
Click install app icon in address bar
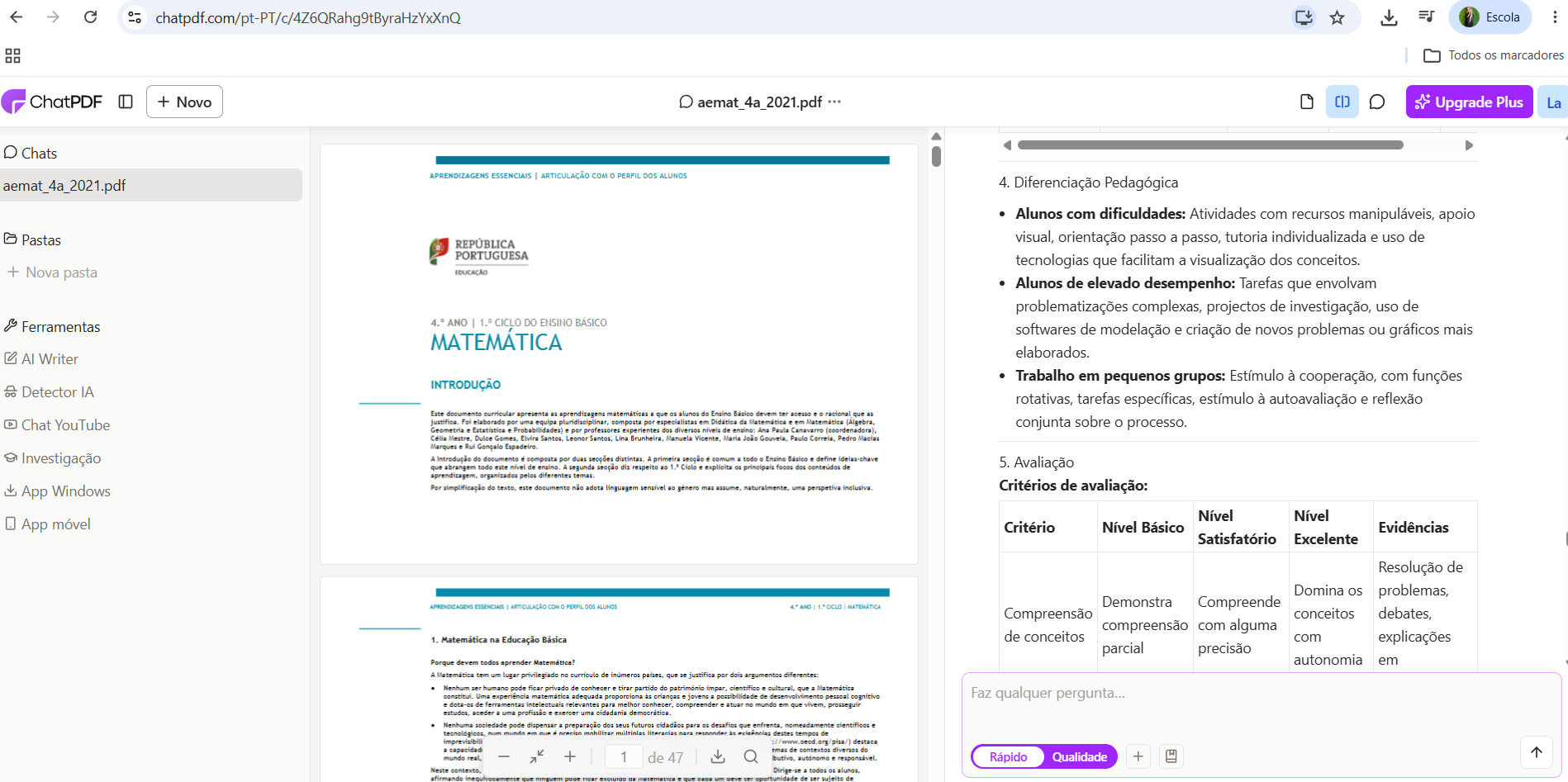[x=1304, y=17]
